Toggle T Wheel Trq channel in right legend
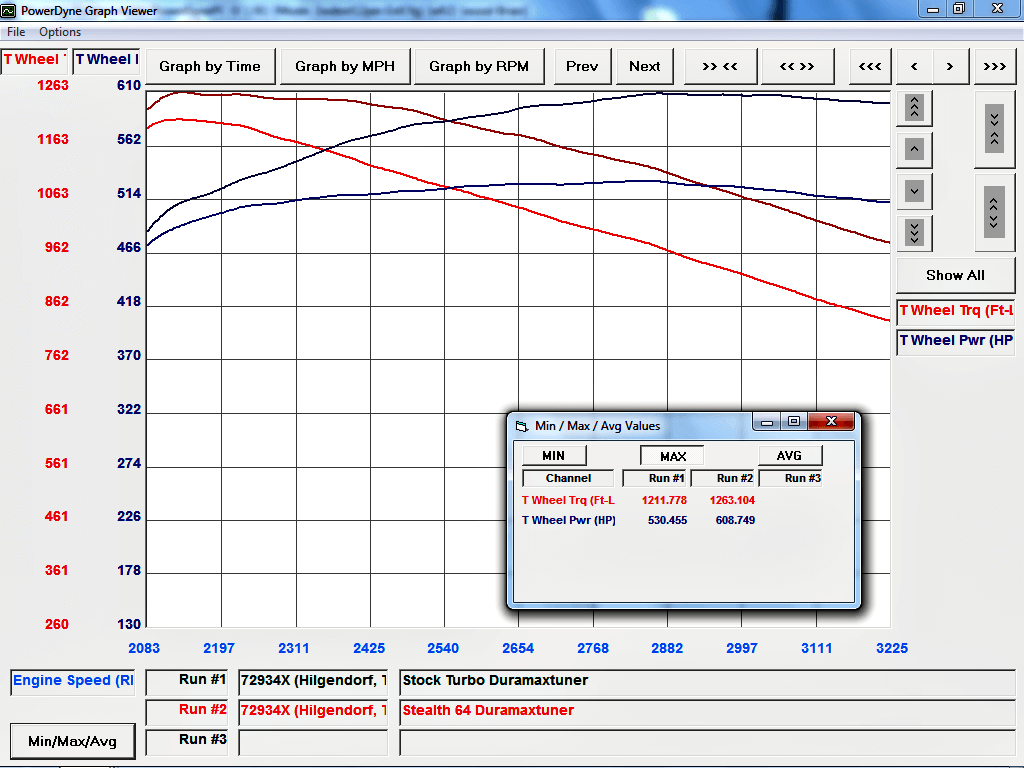The image size is (1024, 768). 955,311
